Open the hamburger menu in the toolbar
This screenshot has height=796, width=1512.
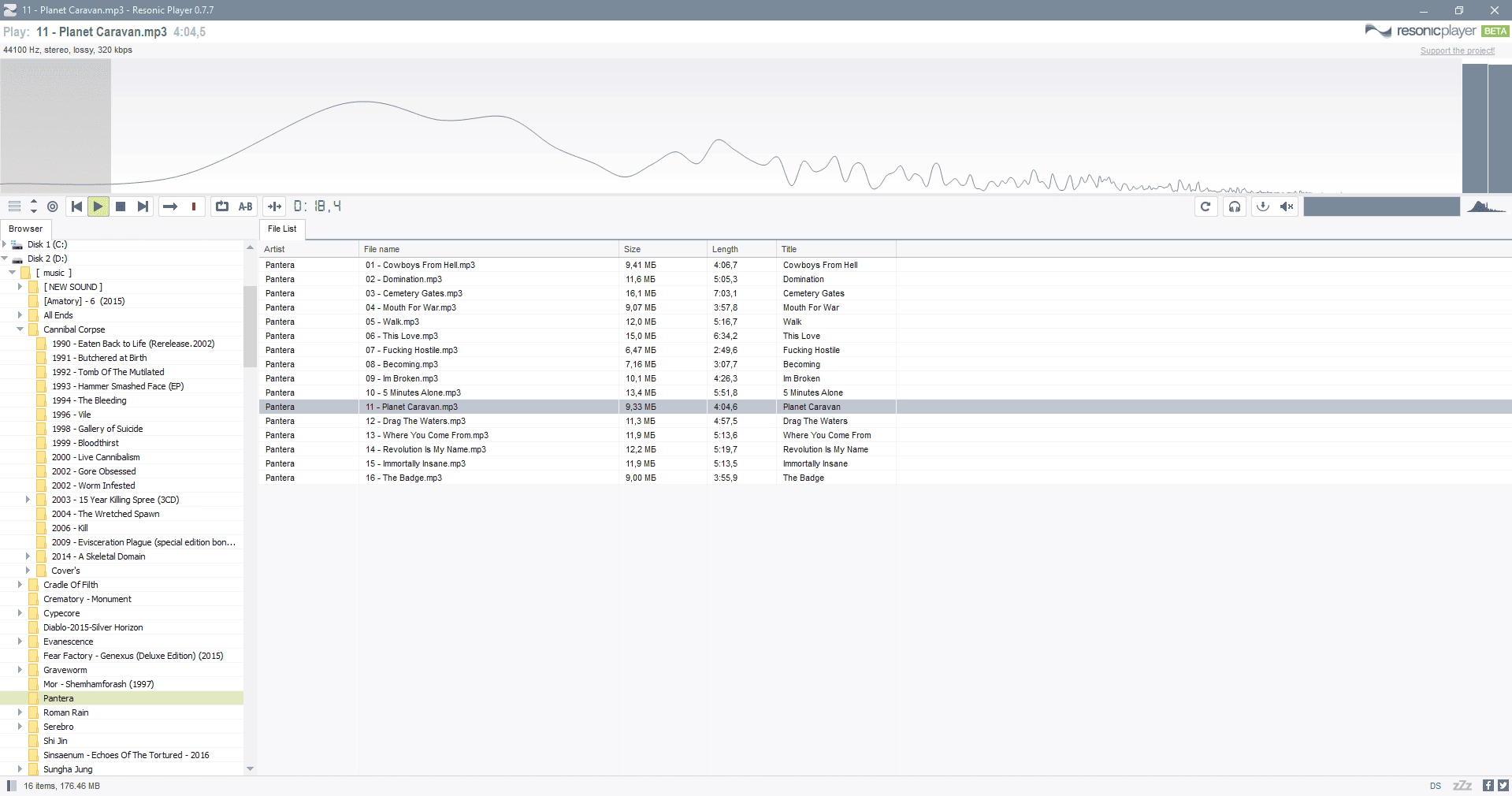14,206
